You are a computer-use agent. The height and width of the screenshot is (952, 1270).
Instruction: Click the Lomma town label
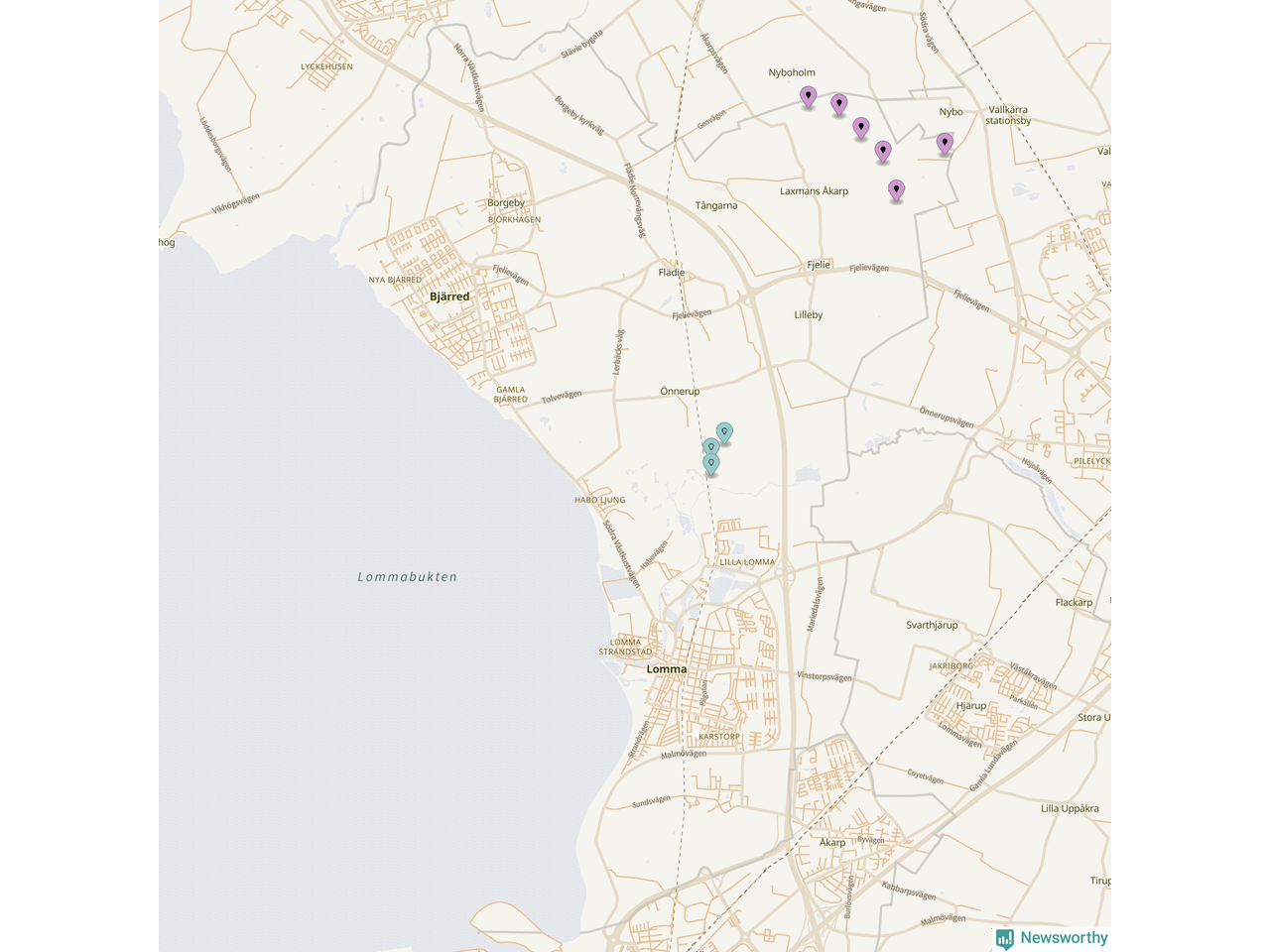pyautogui.click(x=667, y=669)
